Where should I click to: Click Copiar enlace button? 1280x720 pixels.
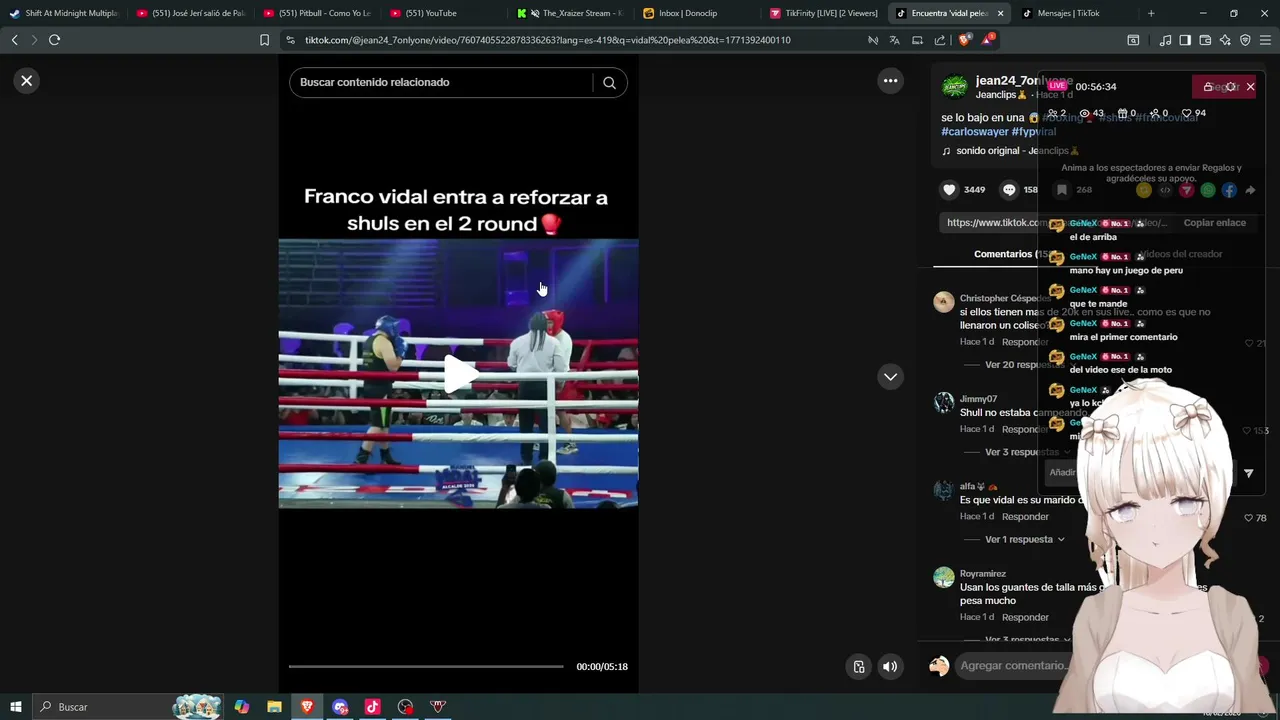click(1214, 223)
